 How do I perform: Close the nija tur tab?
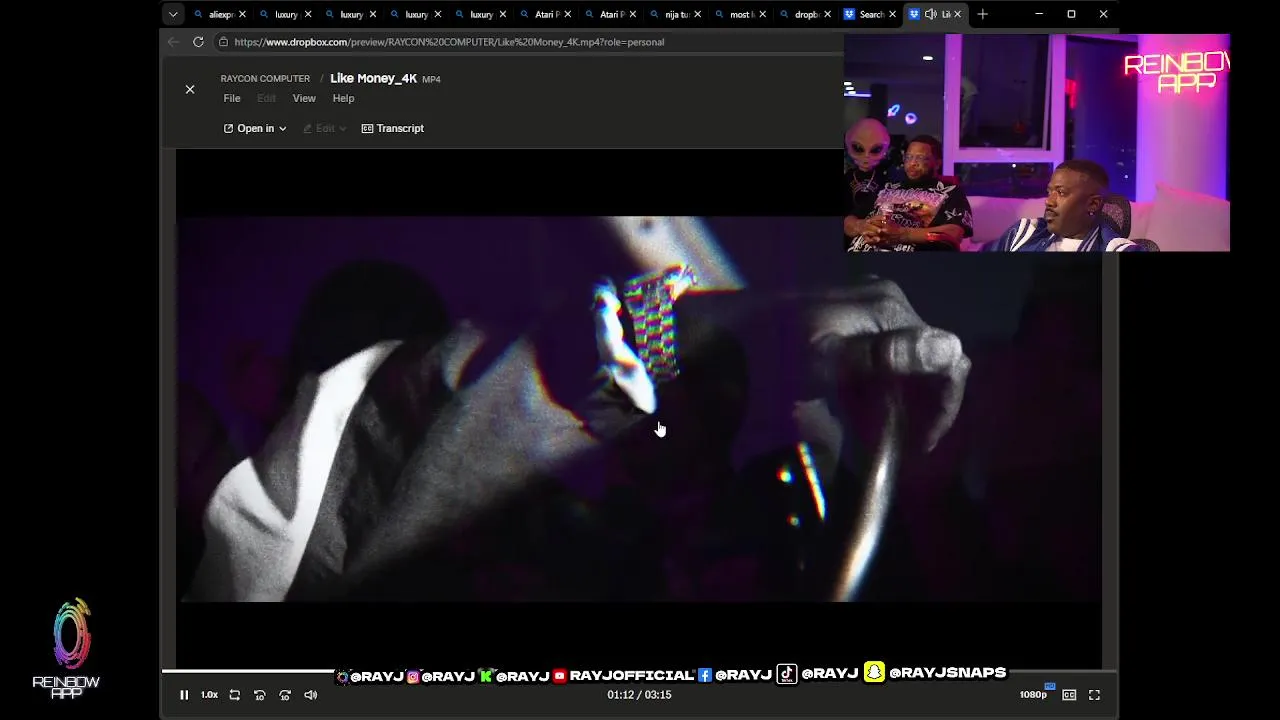click(x=697, y=14)
